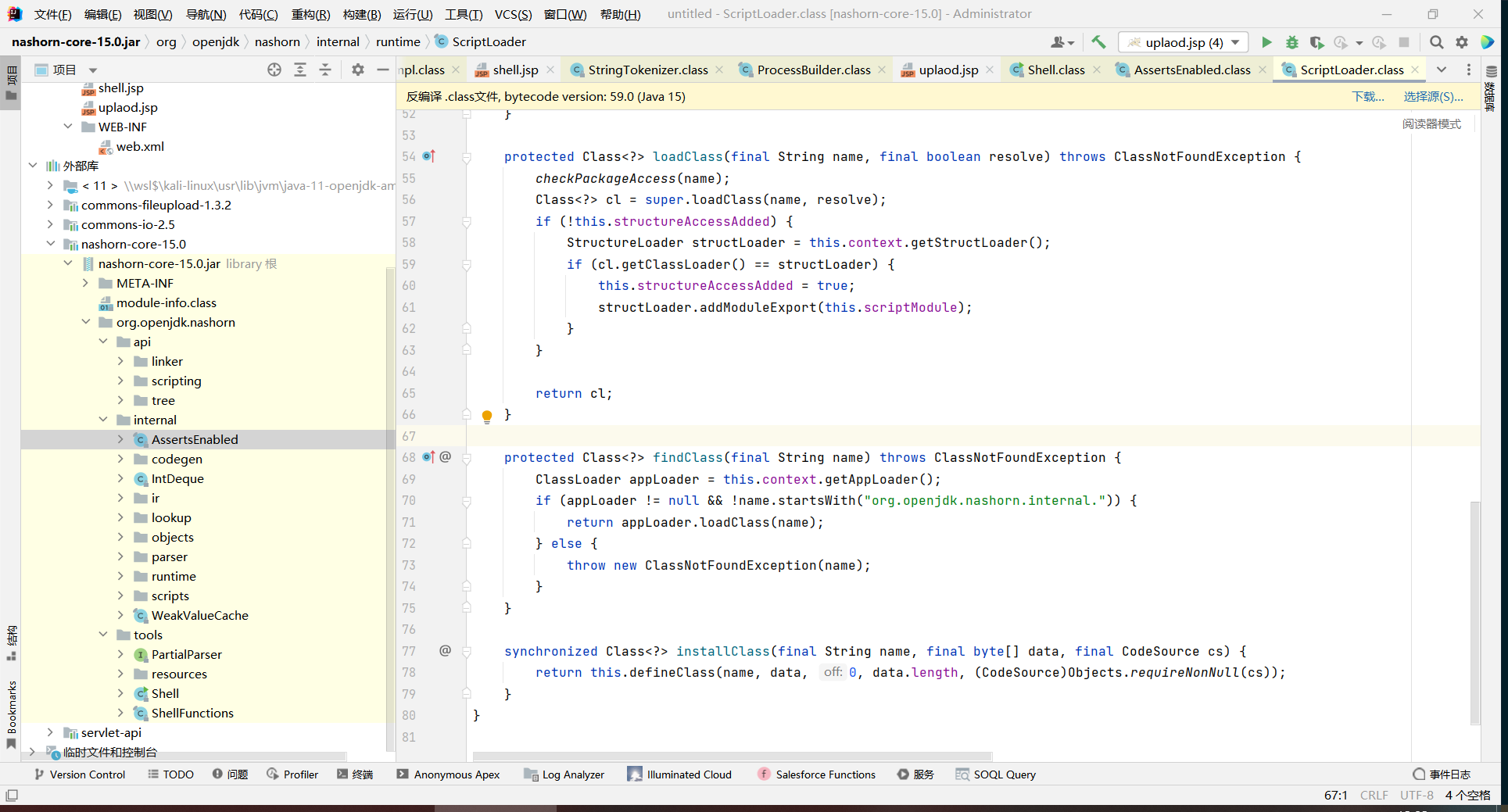Open the Profiler tool window
The height and width of the screenshot is (812, 1508).
(292, 774)
